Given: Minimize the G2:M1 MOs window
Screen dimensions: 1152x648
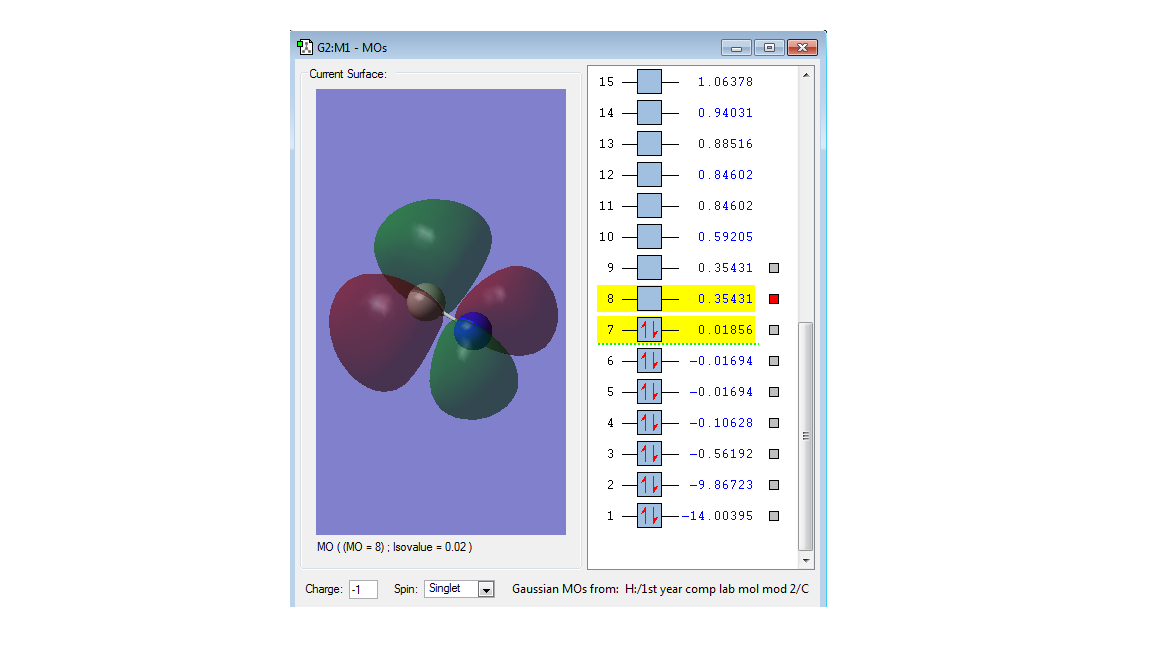Looking at the screenshot, I should click(x=736, y=48).
